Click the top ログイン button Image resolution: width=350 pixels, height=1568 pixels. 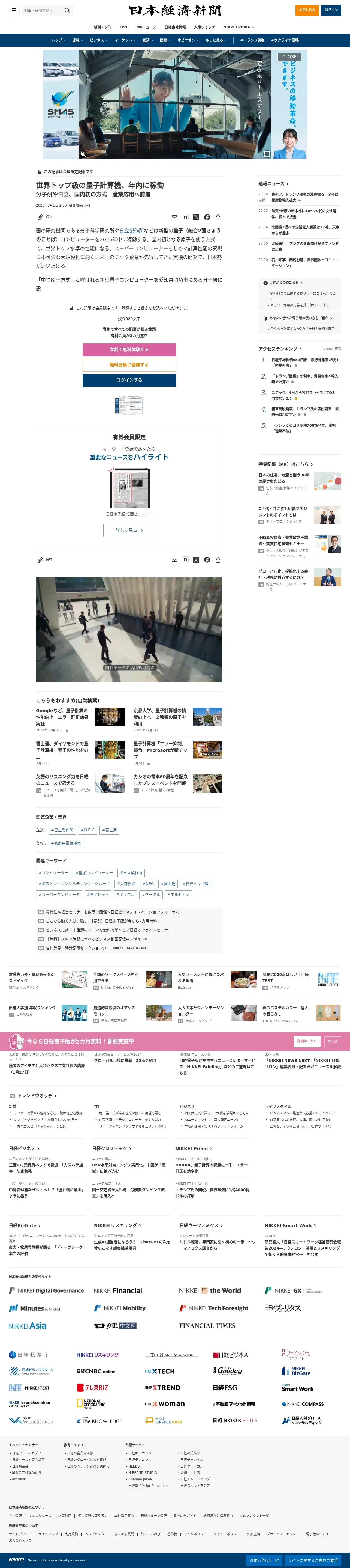tap(331, 10)
